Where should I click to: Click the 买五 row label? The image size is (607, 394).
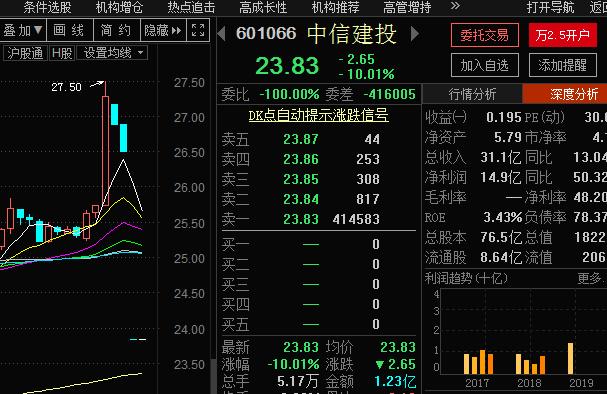(x=235, y=324)
